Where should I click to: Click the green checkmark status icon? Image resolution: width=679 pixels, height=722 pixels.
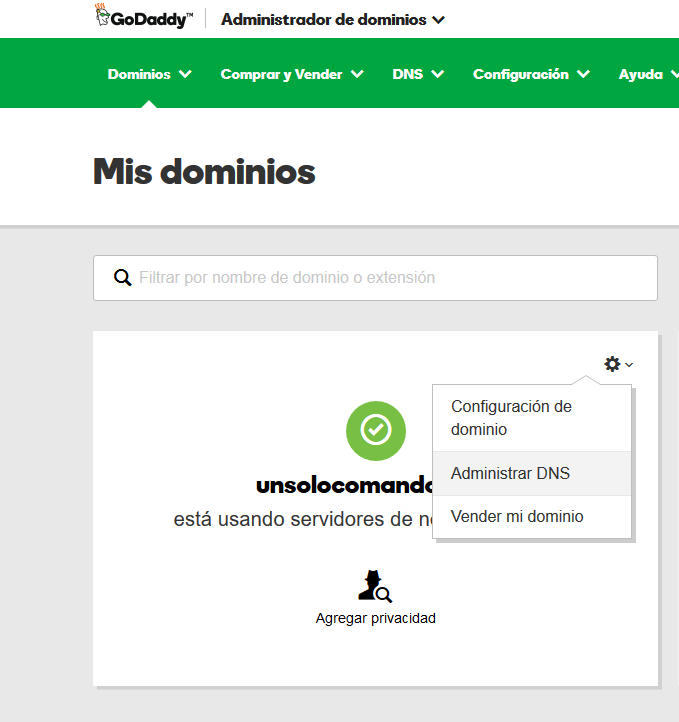click(376, 431)
